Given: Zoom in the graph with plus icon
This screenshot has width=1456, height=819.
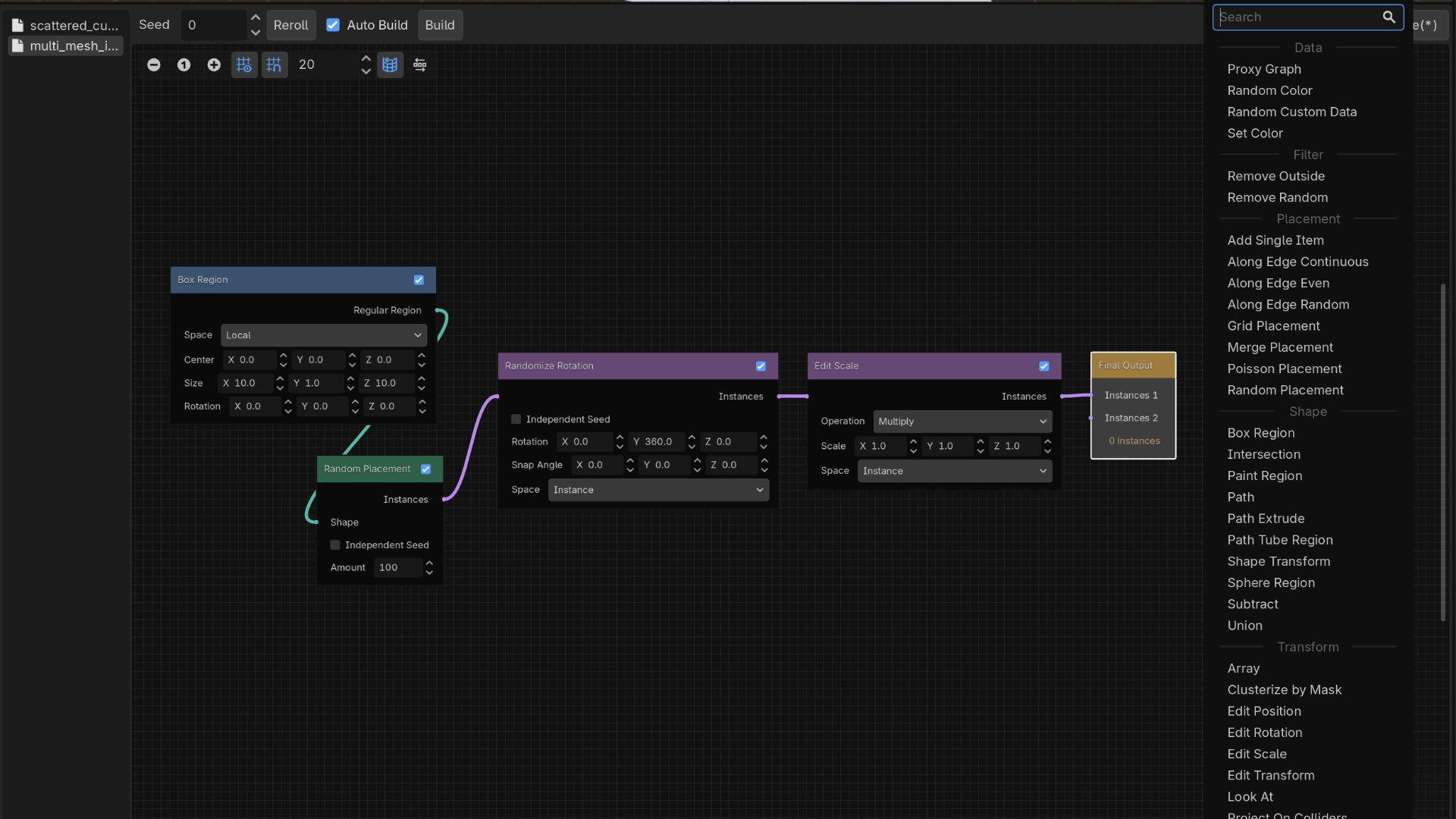Looking at the screenshot, I should pos(214,65).
